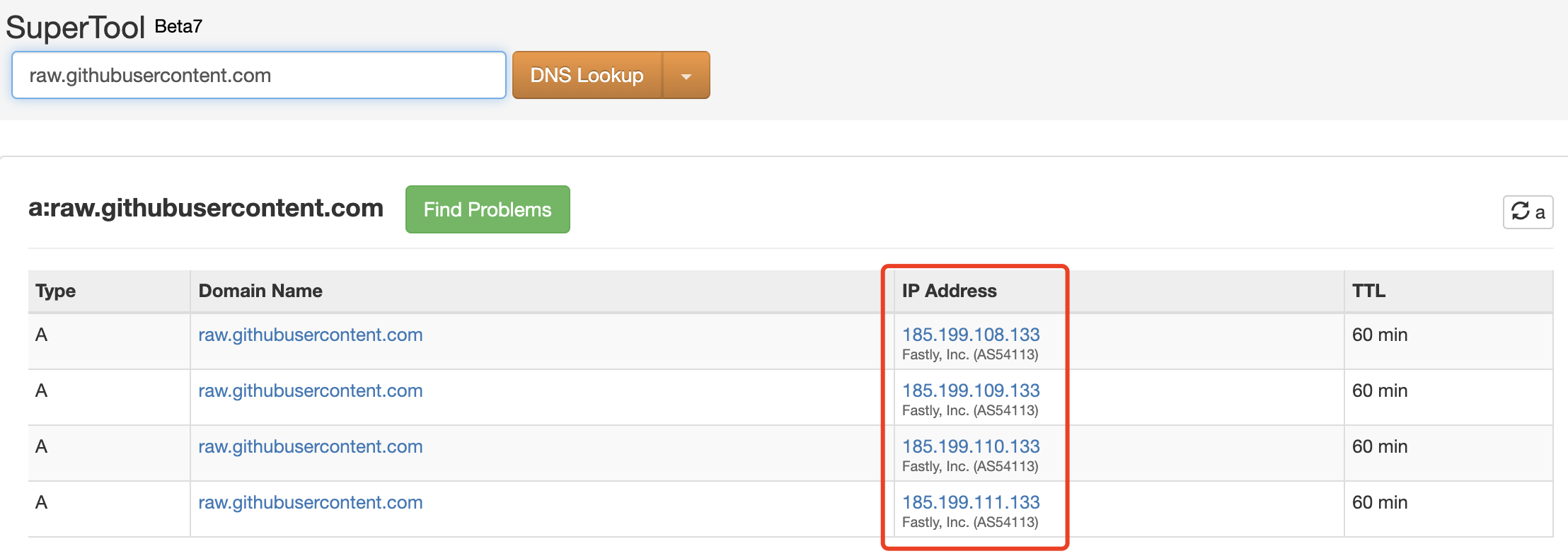The height and width of the screenshot is (556, 1568).
Task: Click fourth row raw.githubusercontent.com domain link
Action: [310, 502]
